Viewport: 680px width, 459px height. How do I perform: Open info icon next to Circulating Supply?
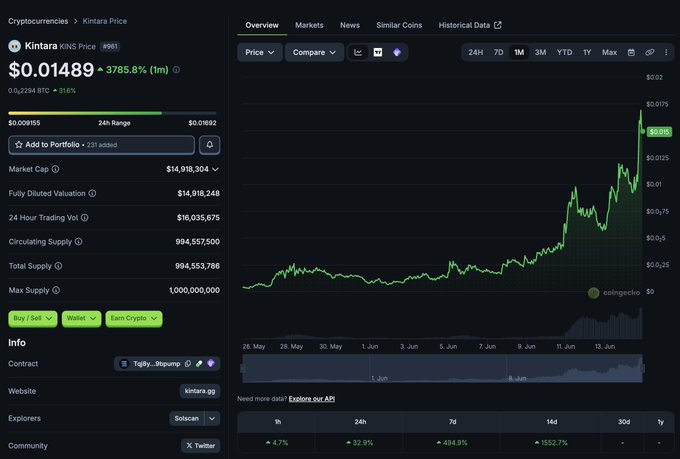(x=78, y=242)
